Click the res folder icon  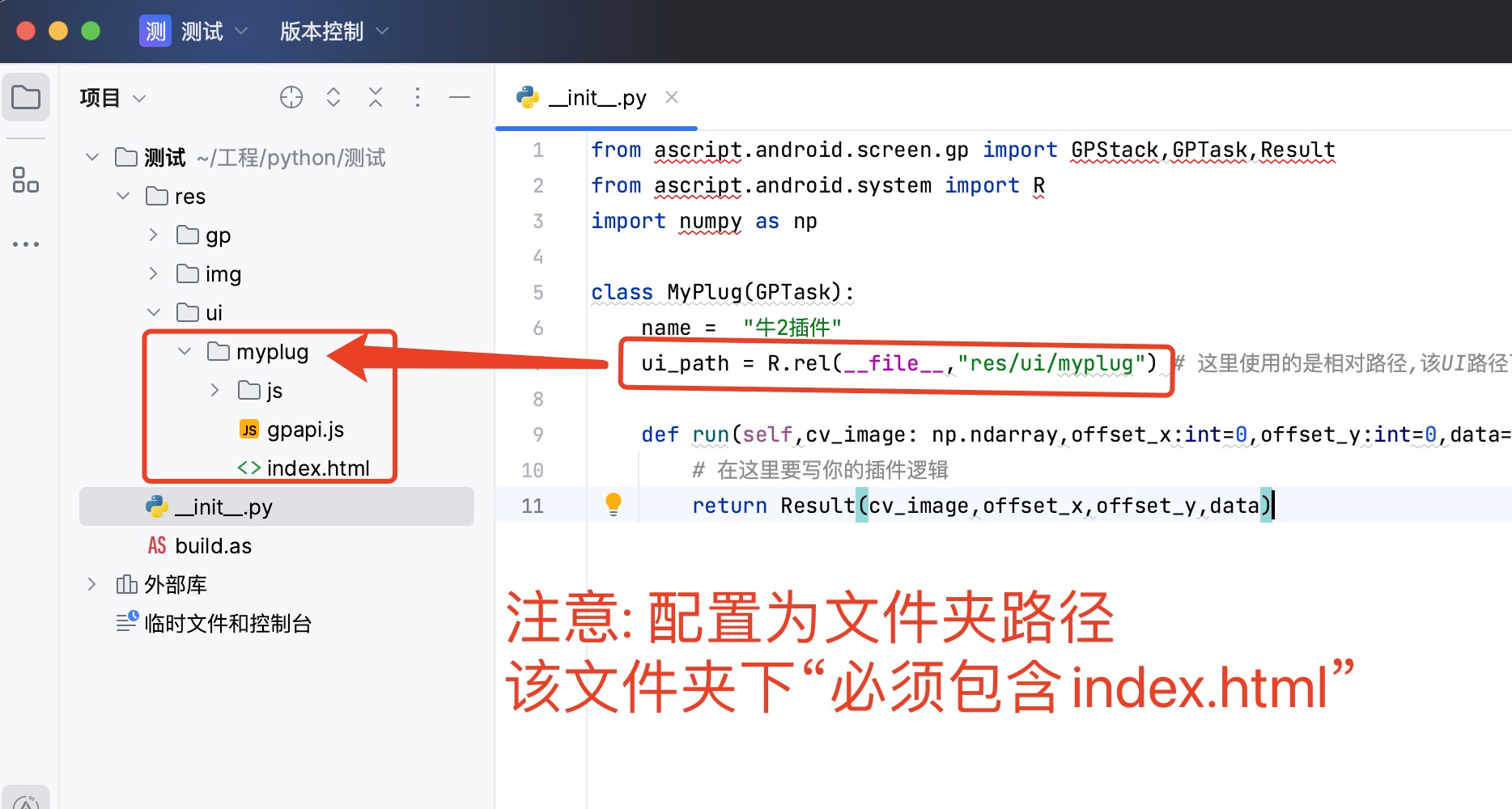[157, 196]
